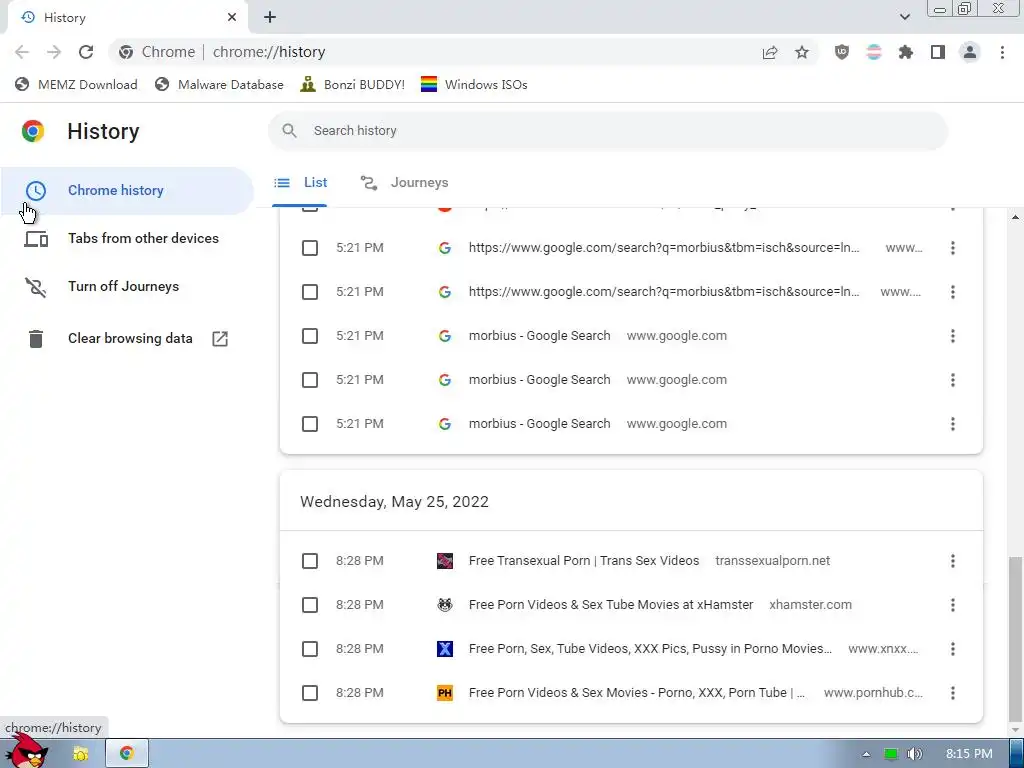Image resolution: width=1024 pixels, height=768 pixels.
Task: Tick the checkbox for the transsexualporn.net entry
Action: [x=310, y=561]
